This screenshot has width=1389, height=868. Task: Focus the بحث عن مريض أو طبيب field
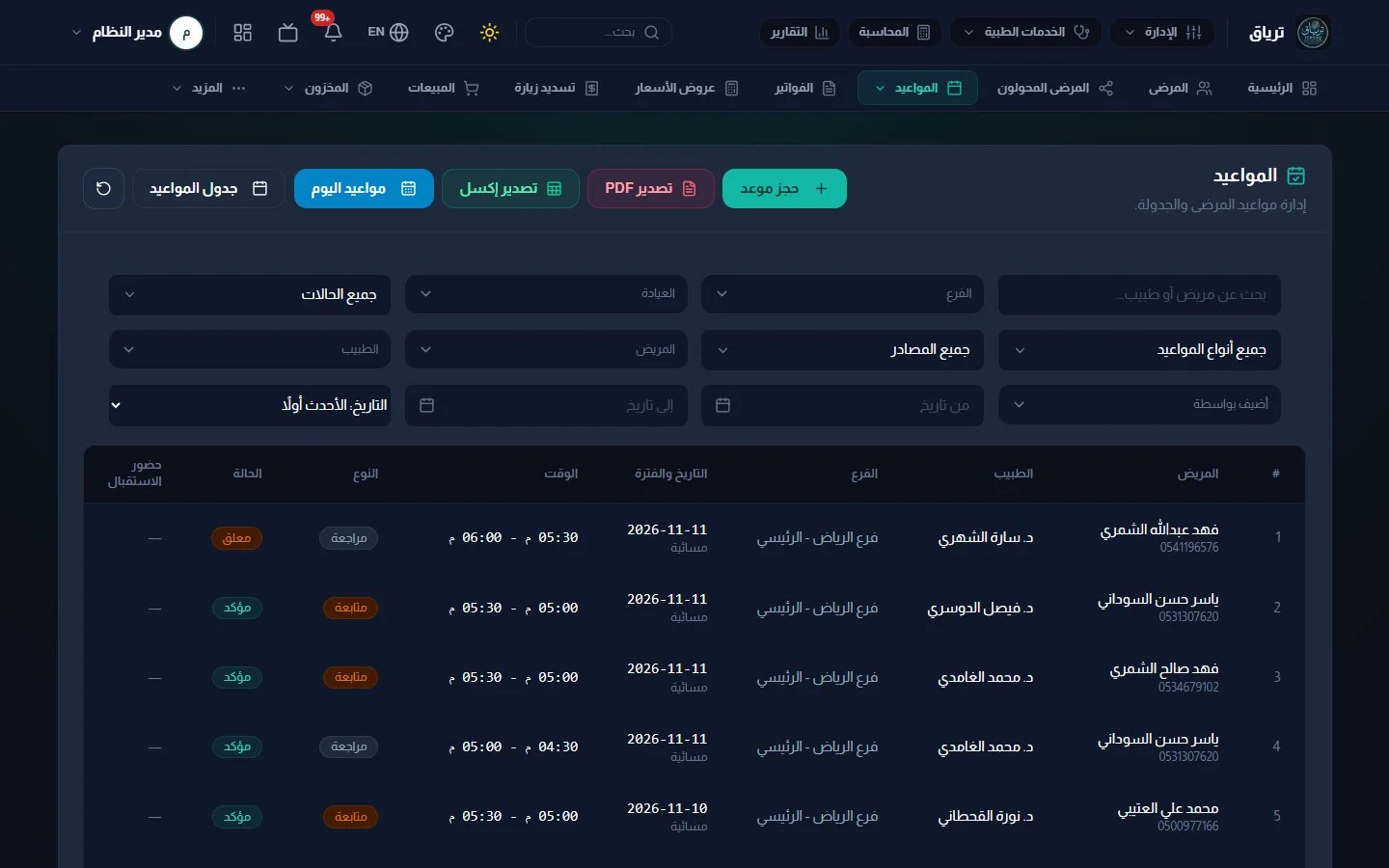pyautogui.click(x=1139, y=294)
